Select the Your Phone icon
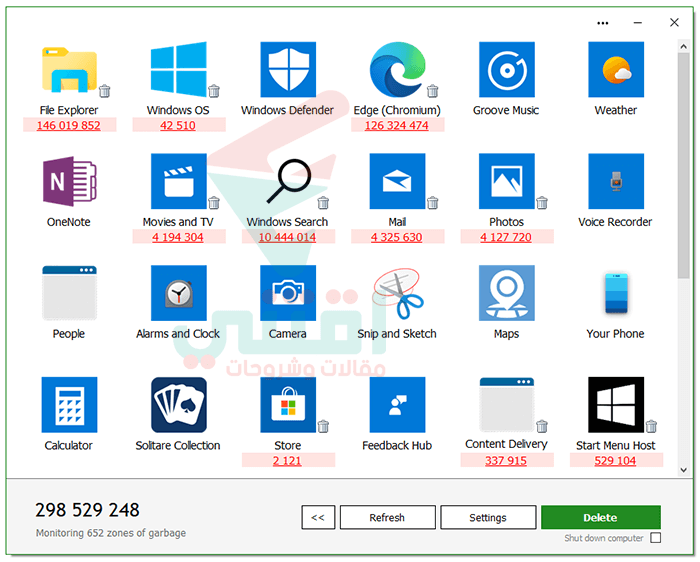 click(x=616, y=293)
